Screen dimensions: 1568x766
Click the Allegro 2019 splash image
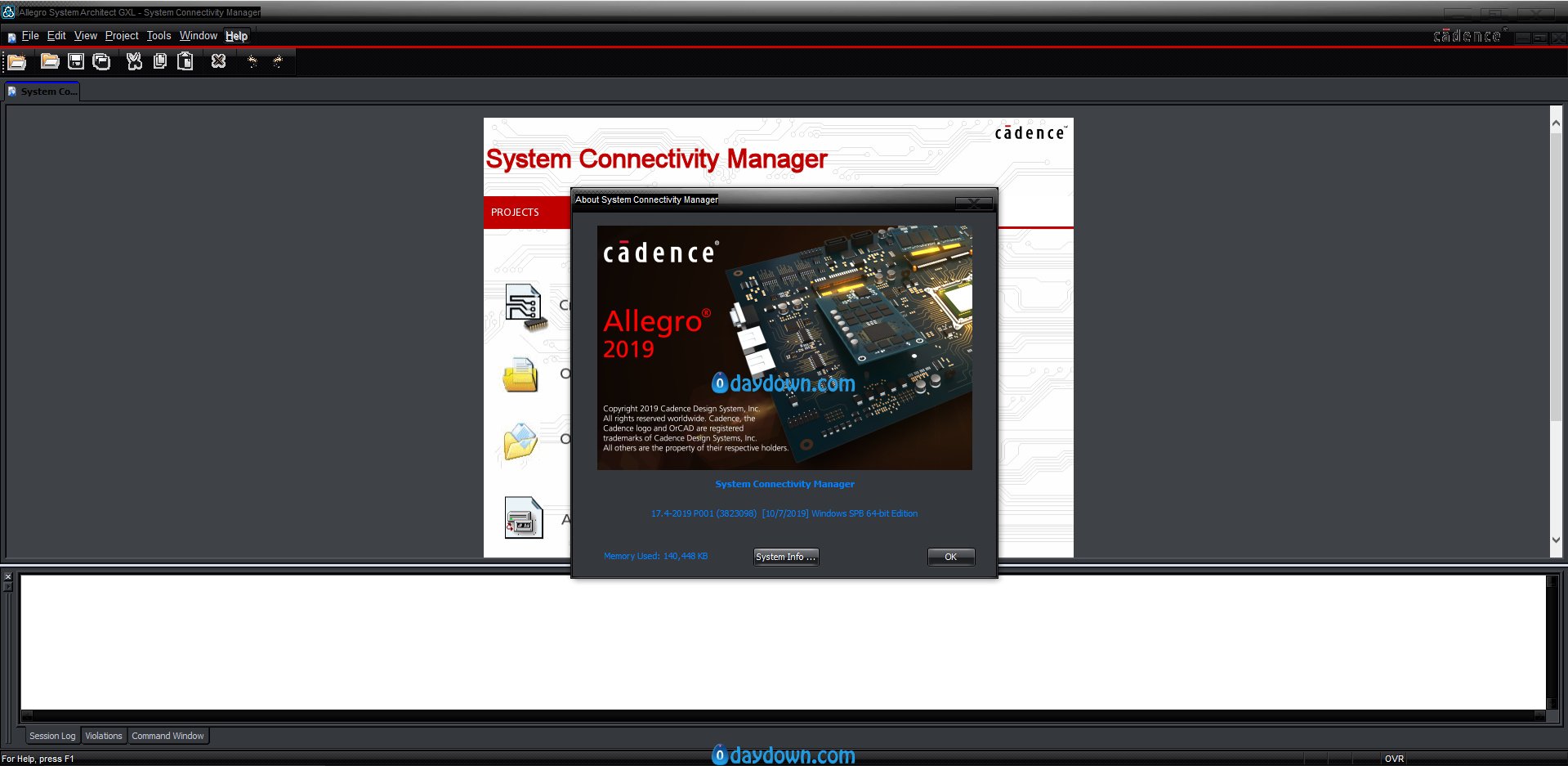click(784, 347)
